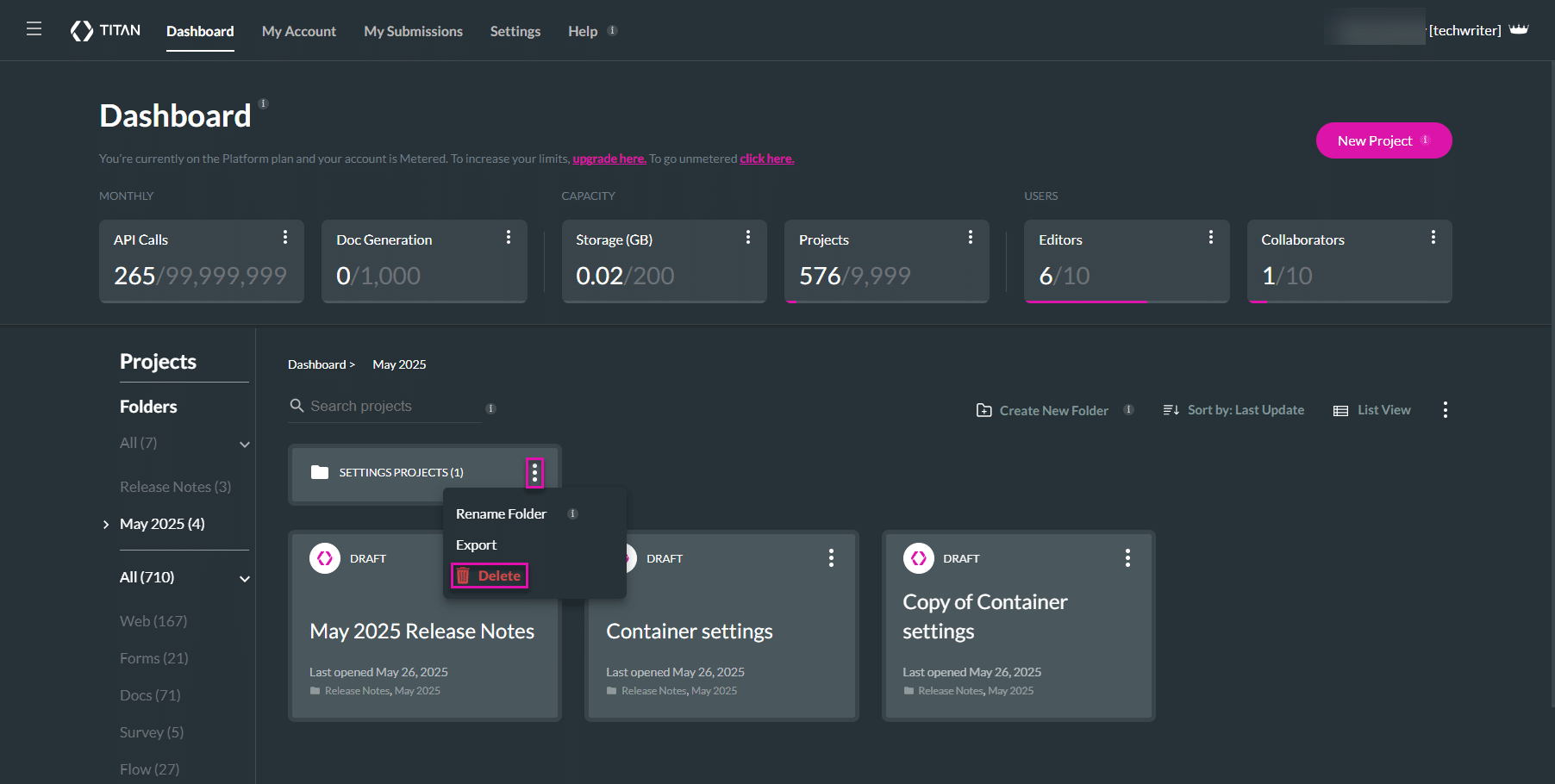Choose Rename Folder in the context menu
Viewport: 1555px width, 784px height.
point(501,513)
